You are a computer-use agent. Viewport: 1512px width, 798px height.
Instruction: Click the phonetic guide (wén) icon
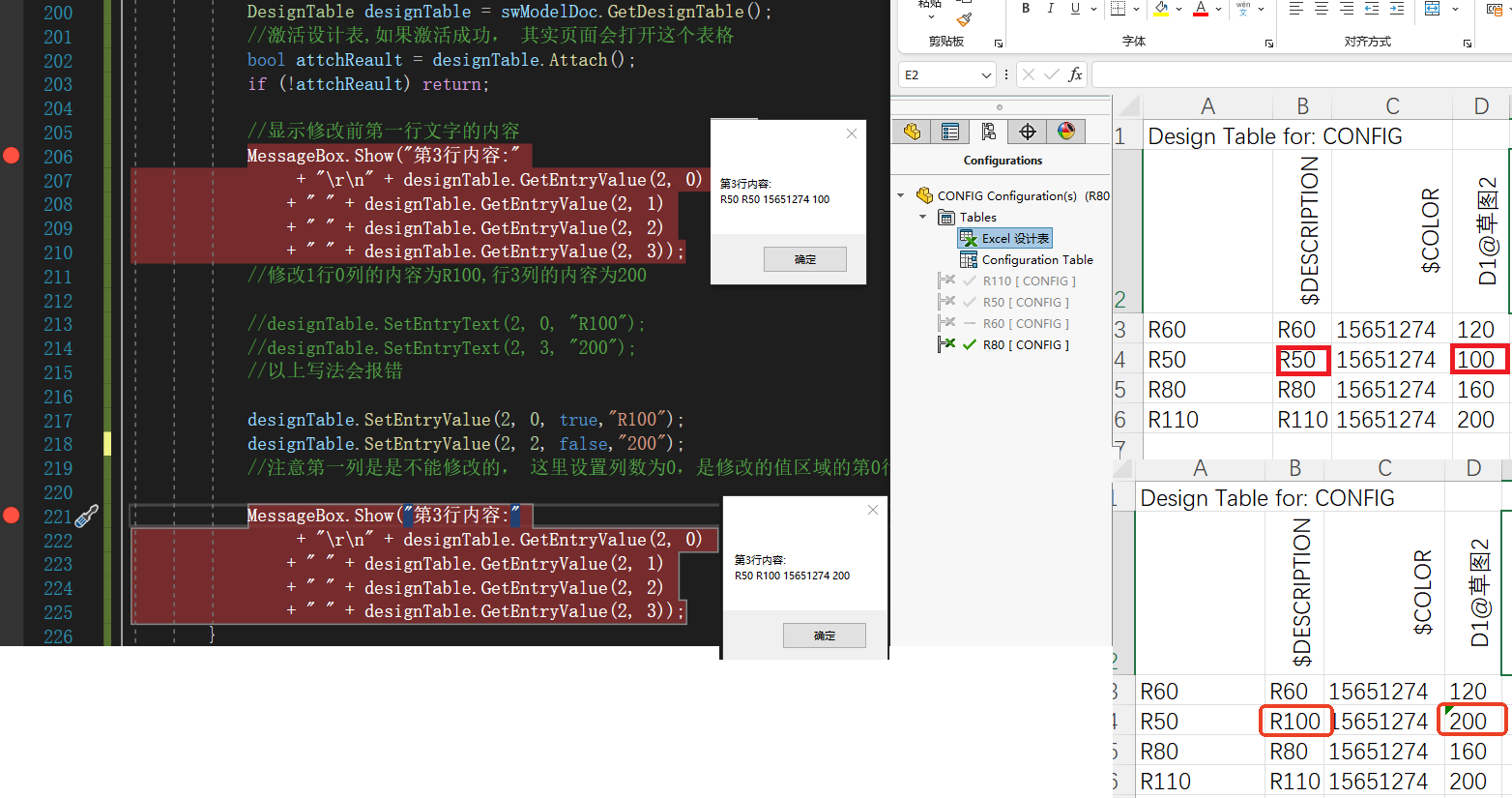tap(1243, 8)
